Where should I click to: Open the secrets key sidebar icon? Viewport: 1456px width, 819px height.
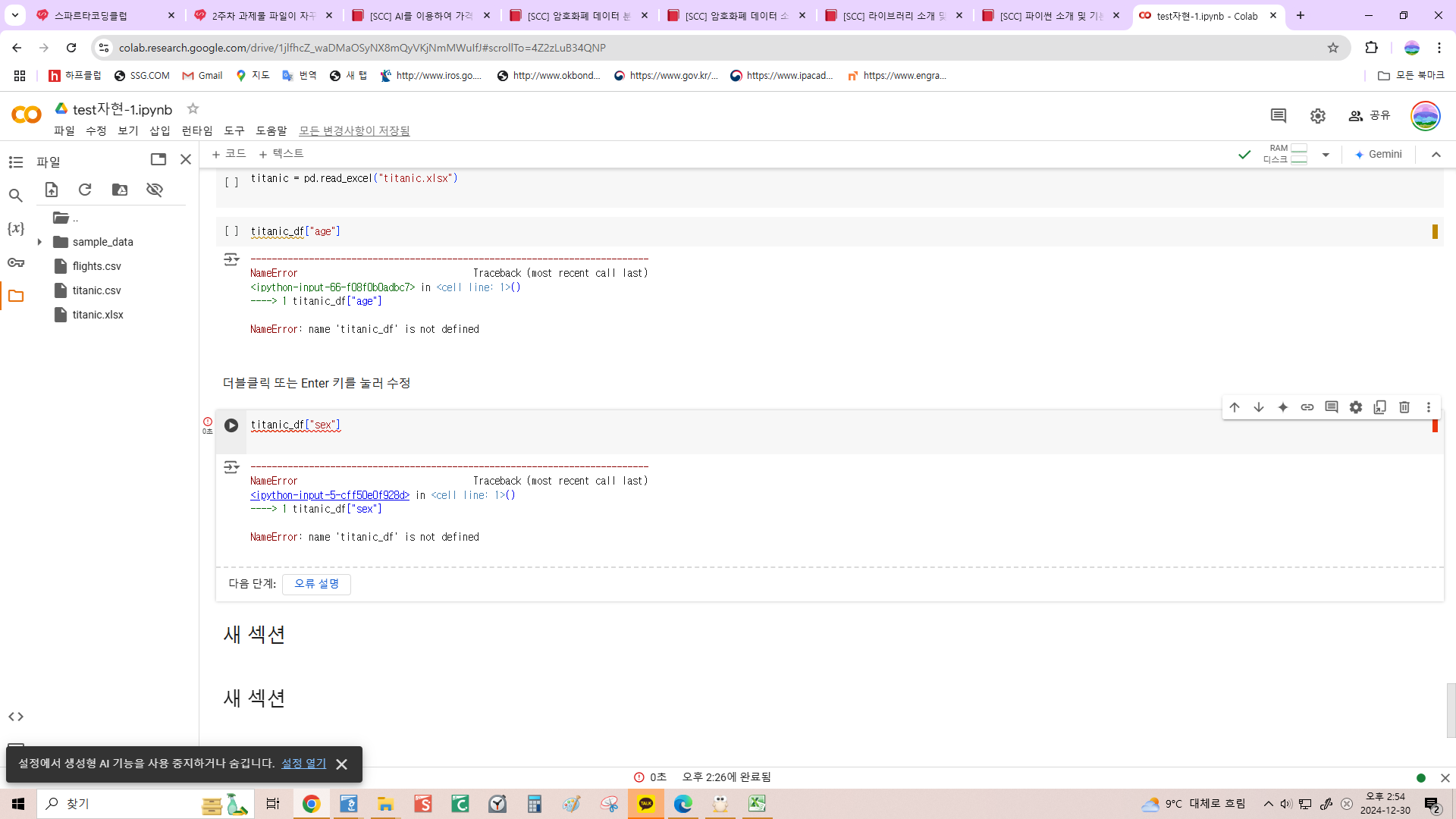point(16,262)
